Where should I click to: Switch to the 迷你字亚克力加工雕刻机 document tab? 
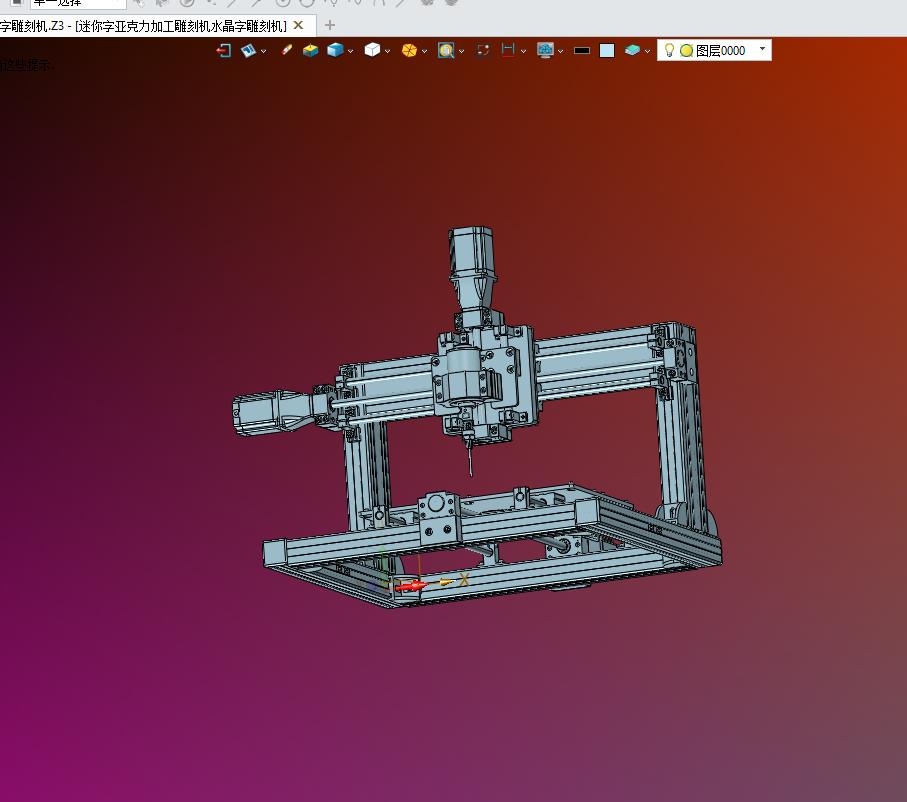pos(145,25)
